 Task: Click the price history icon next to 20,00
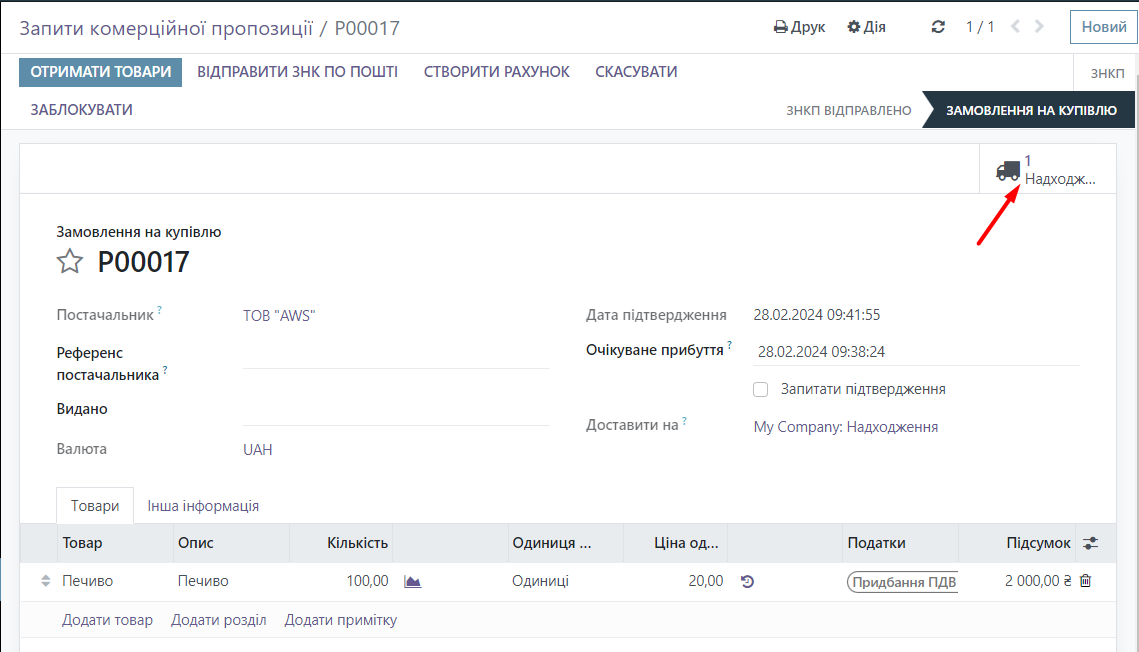tap(747, 581)
